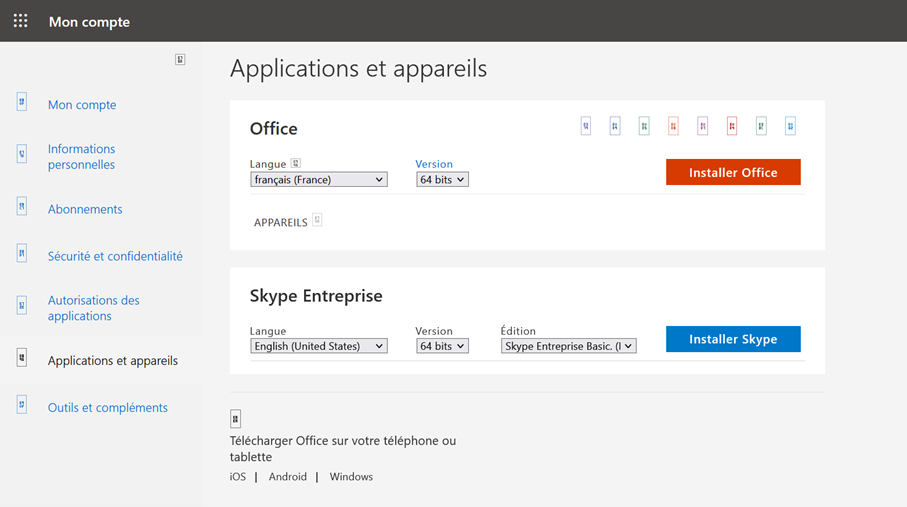
Task: Click the Télécharger Office sur votre téléphone text
Action: [x=342, y=449]
